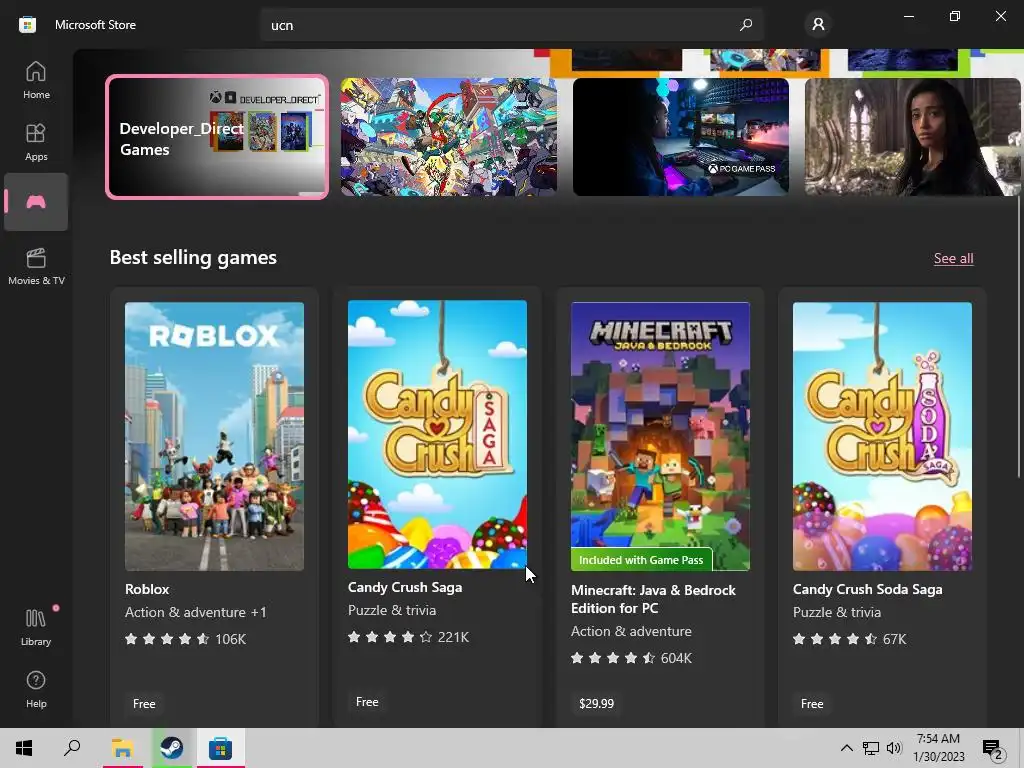Image resolution: width=1024 pixels, height=768 pixels.
Task: Click Puzzle & trivia under Candy Crush Saga
Action: point(392,610)
